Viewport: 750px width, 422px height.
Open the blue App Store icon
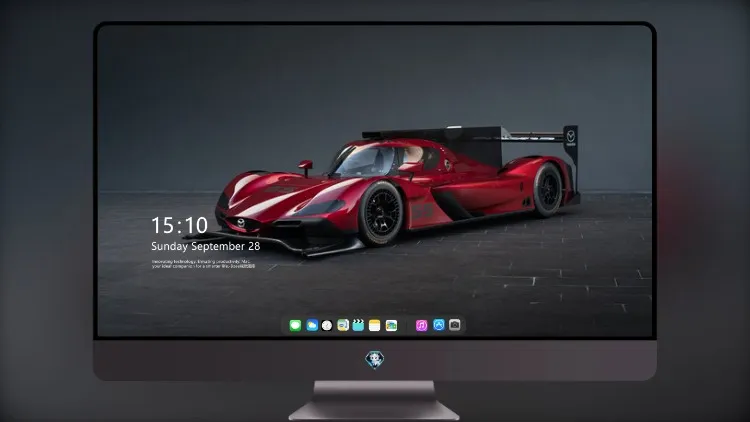[x=439, y=325]
